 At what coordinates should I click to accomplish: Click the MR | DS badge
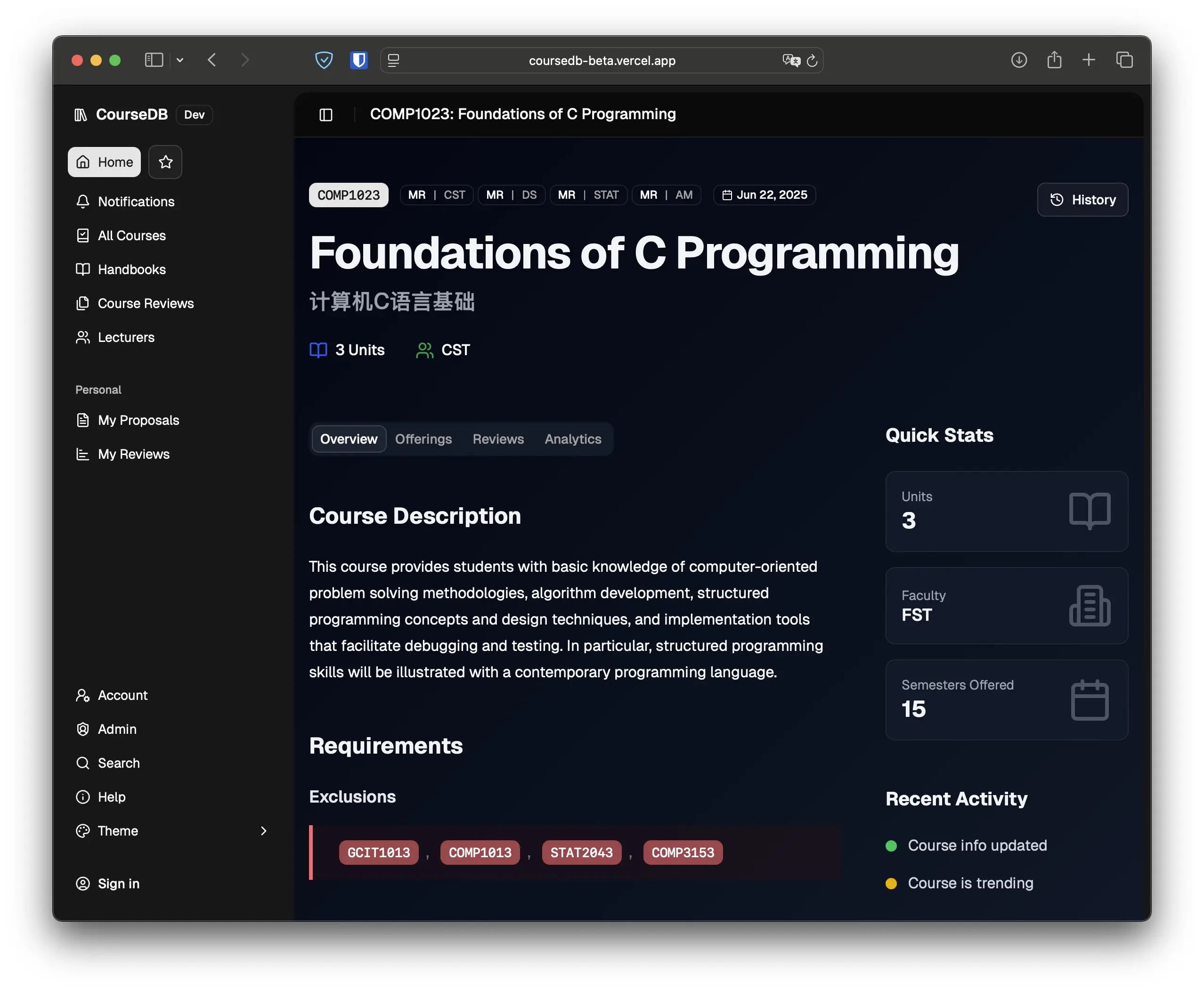click(x=511, y=195)
